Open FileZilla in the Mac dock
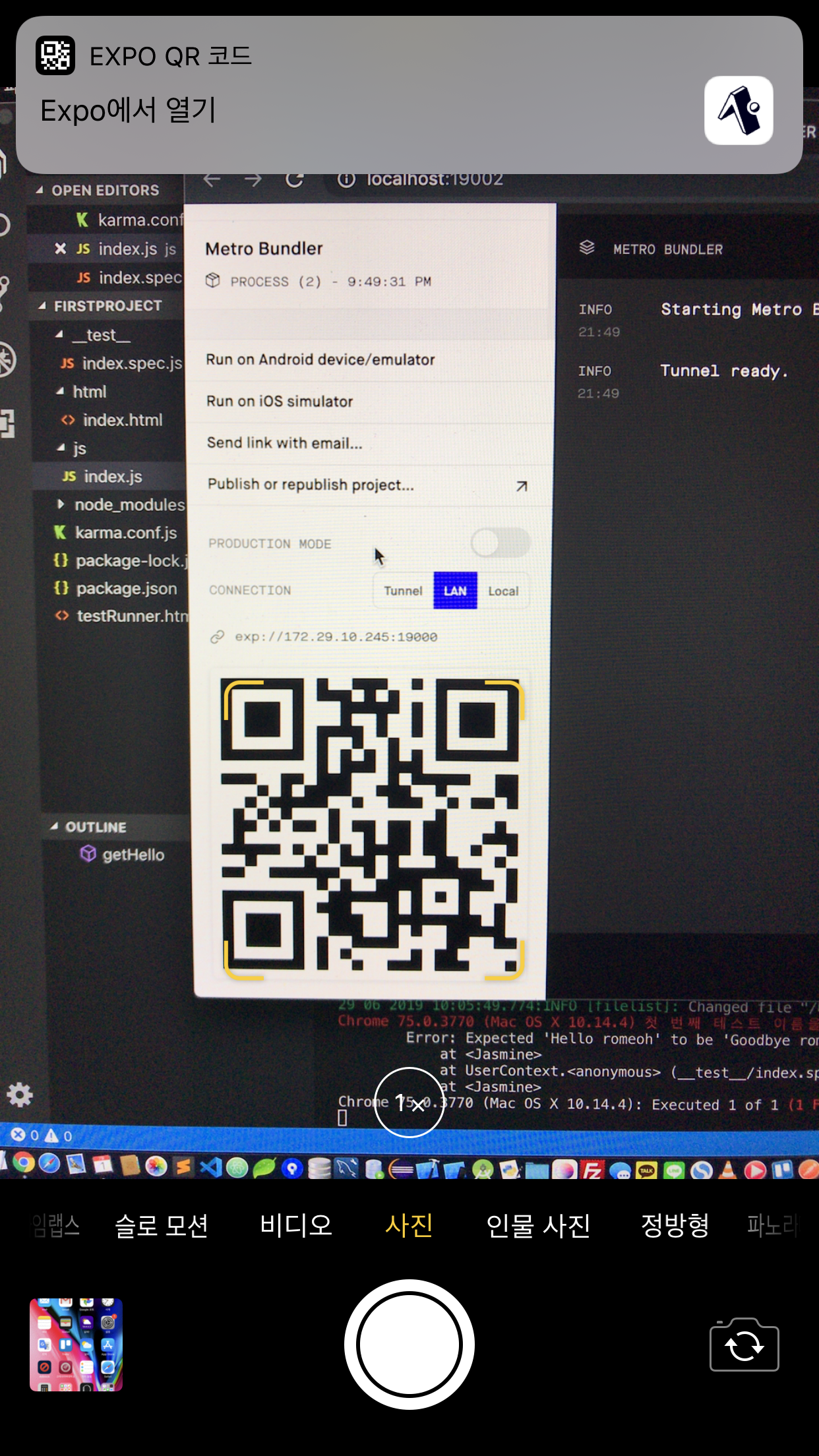The height and width of the screenshot is (1456, 819). click(593, 1170)
